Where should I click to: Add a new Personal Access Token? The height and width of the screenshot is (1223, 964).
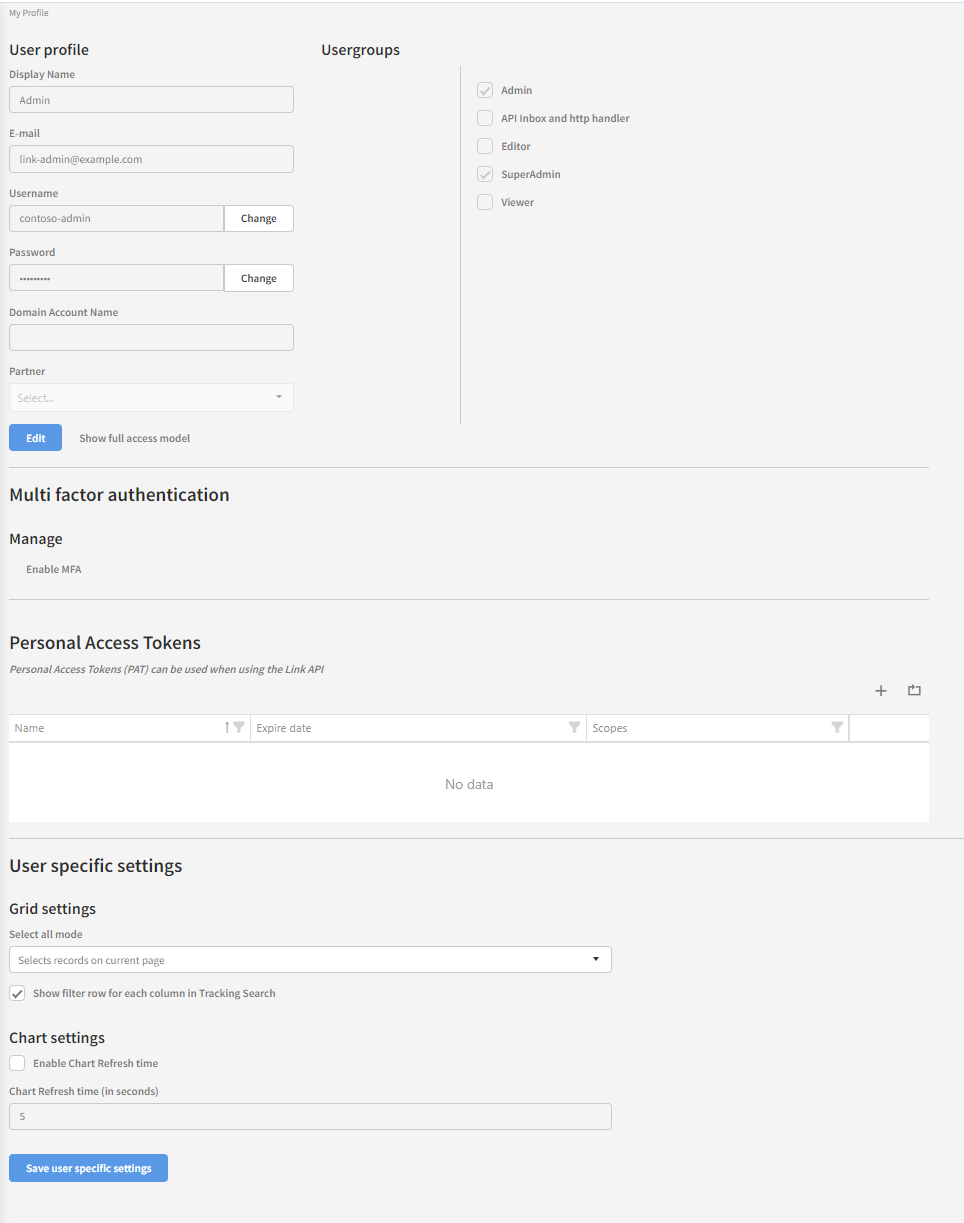880,691
